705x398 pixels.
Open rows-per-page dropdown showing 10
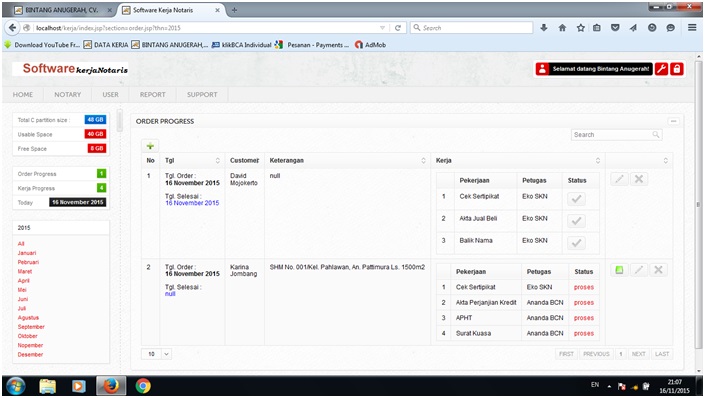click(156, 354)
